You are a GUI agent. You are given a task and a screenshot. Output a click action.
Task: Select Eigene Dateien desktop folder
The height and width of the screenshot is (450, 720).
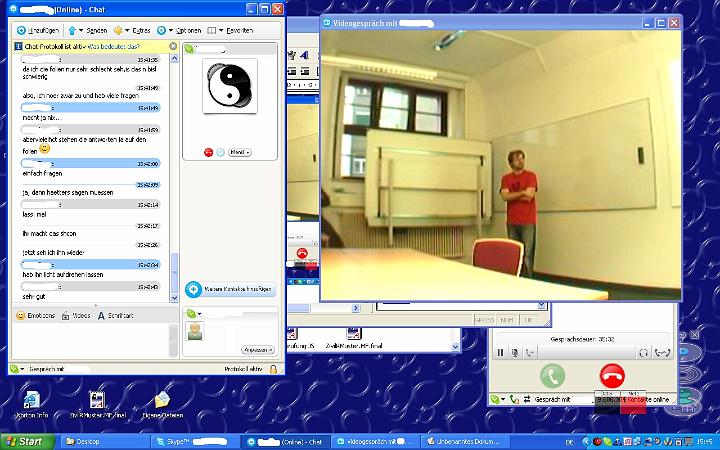pyautogui.click(x=163, y=405)
